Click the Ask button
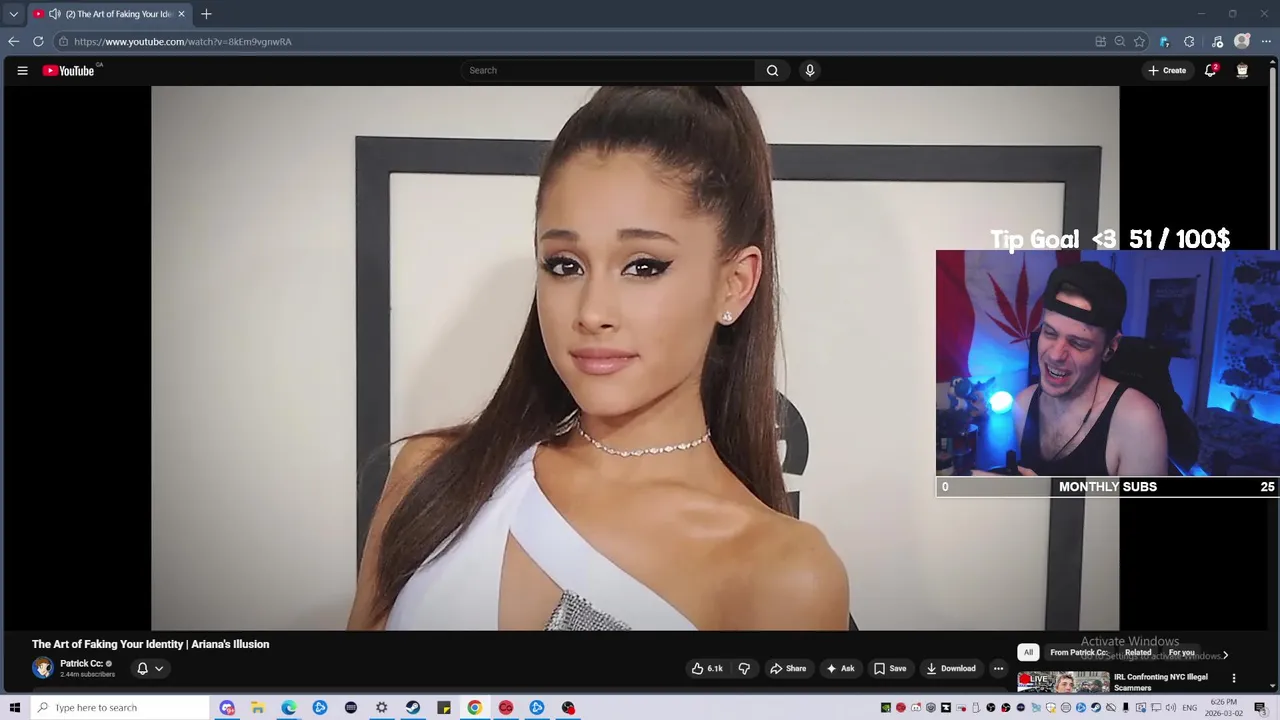 pyautogui.click(x=840, y=669)
